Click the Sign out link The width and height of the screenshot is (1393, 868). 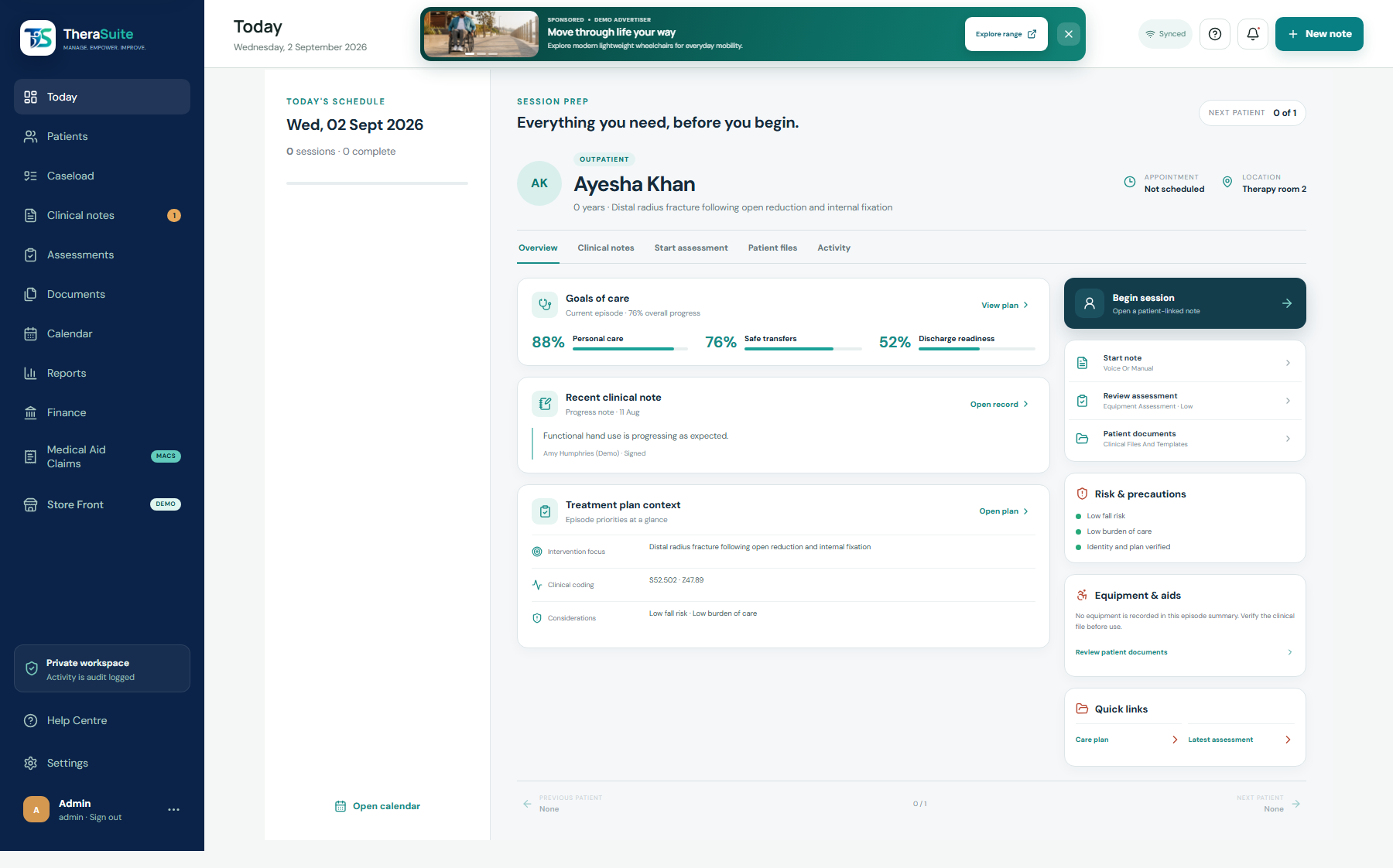105,818
